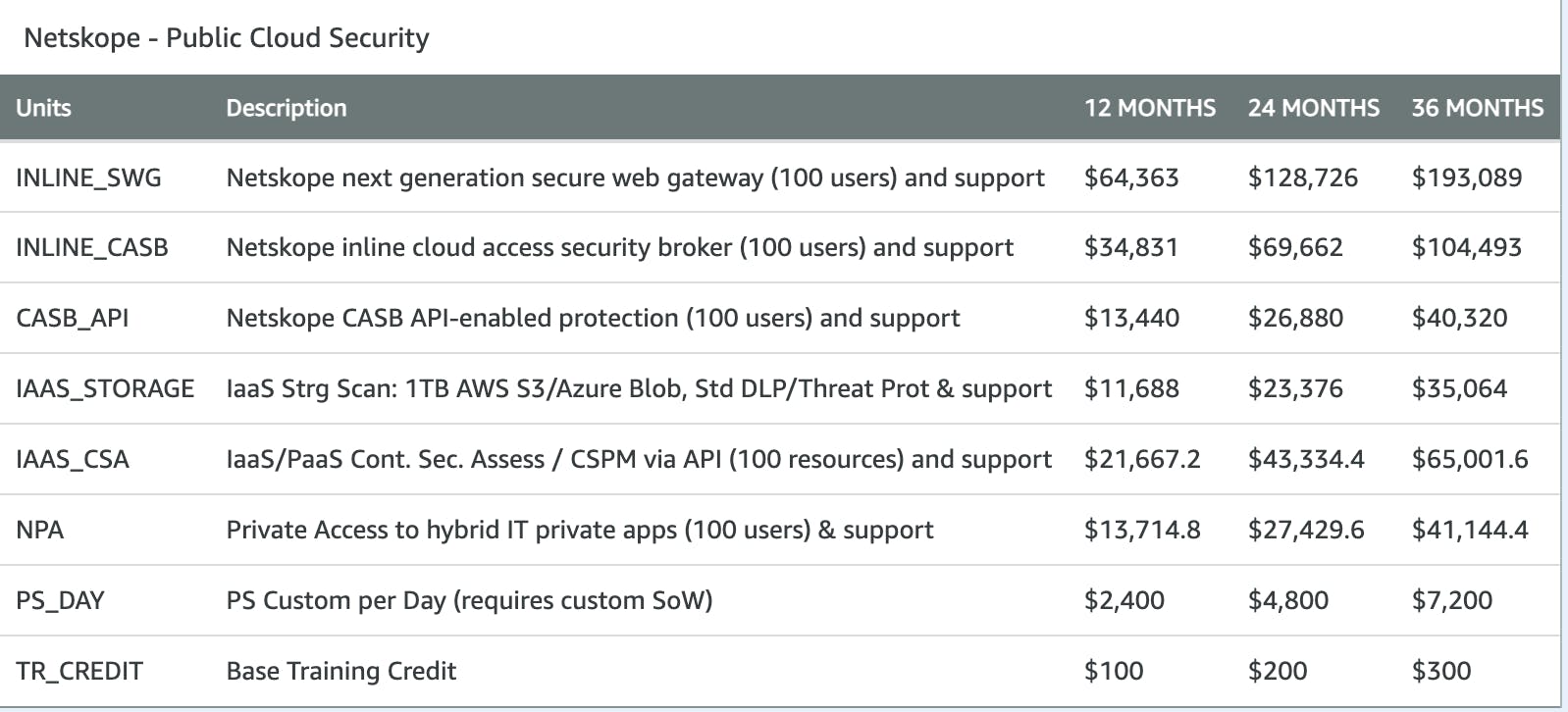Click the IAAS_CSA unit cell
This screenshot has height=712, width=1568.
click(x=73, y=459)
